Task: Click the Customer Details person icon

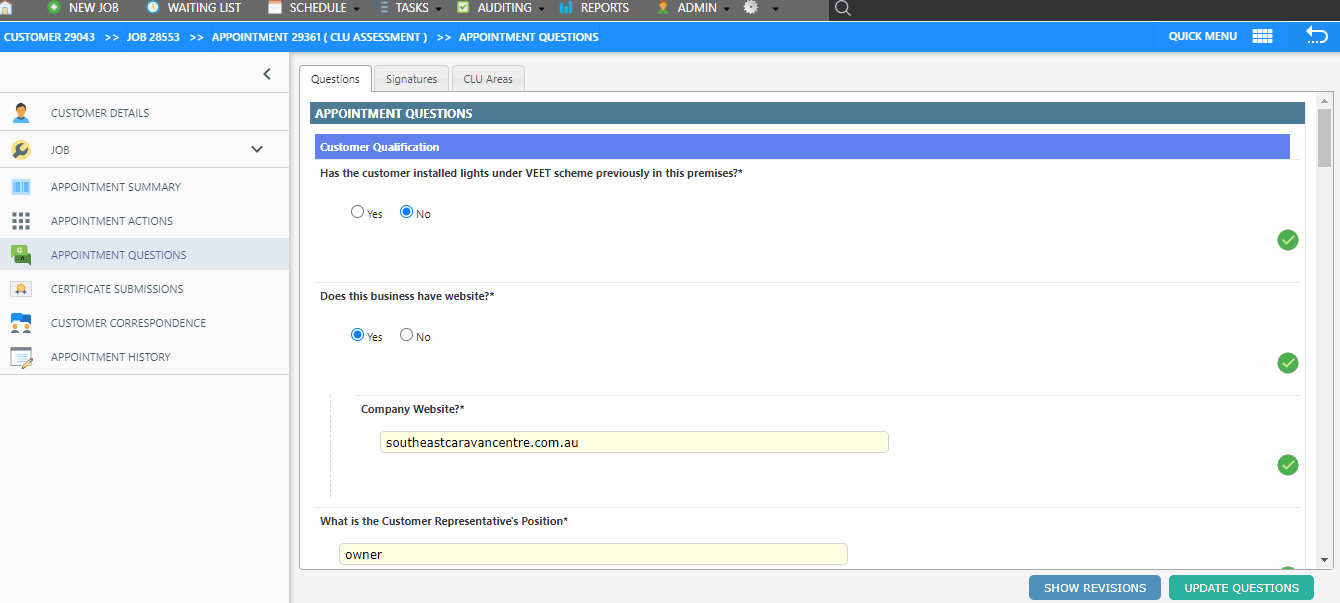Action: click(21, 113)
